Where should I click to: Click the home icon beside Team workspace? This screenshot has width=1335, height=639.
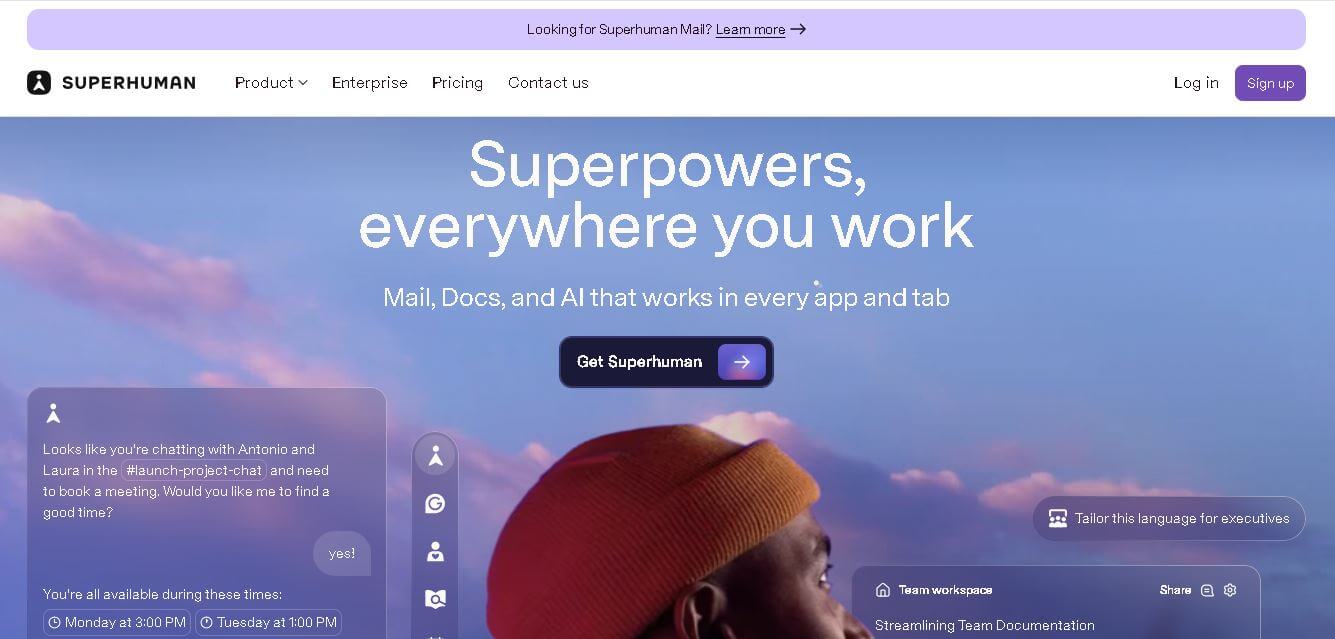pyautogui.click(x=883, y=590)
